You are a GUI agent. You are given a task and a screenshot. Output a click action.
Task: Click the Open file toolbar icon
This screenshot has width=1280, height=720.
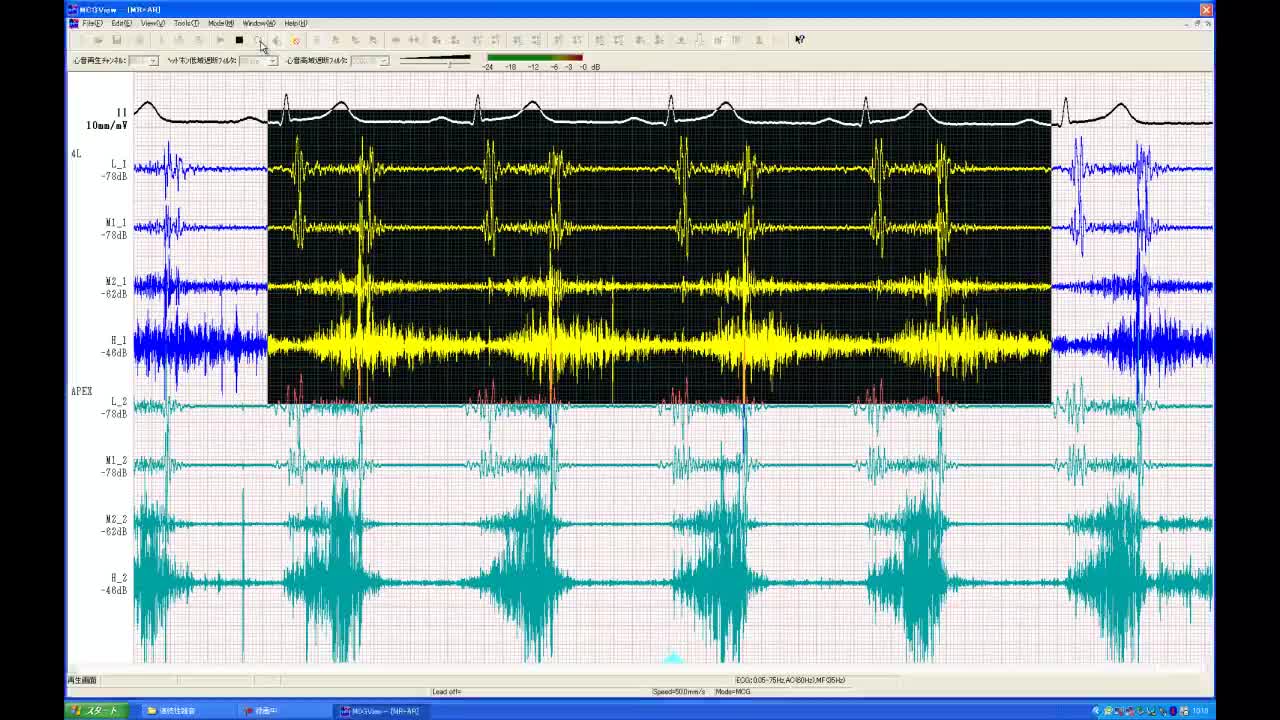point(98,40)
